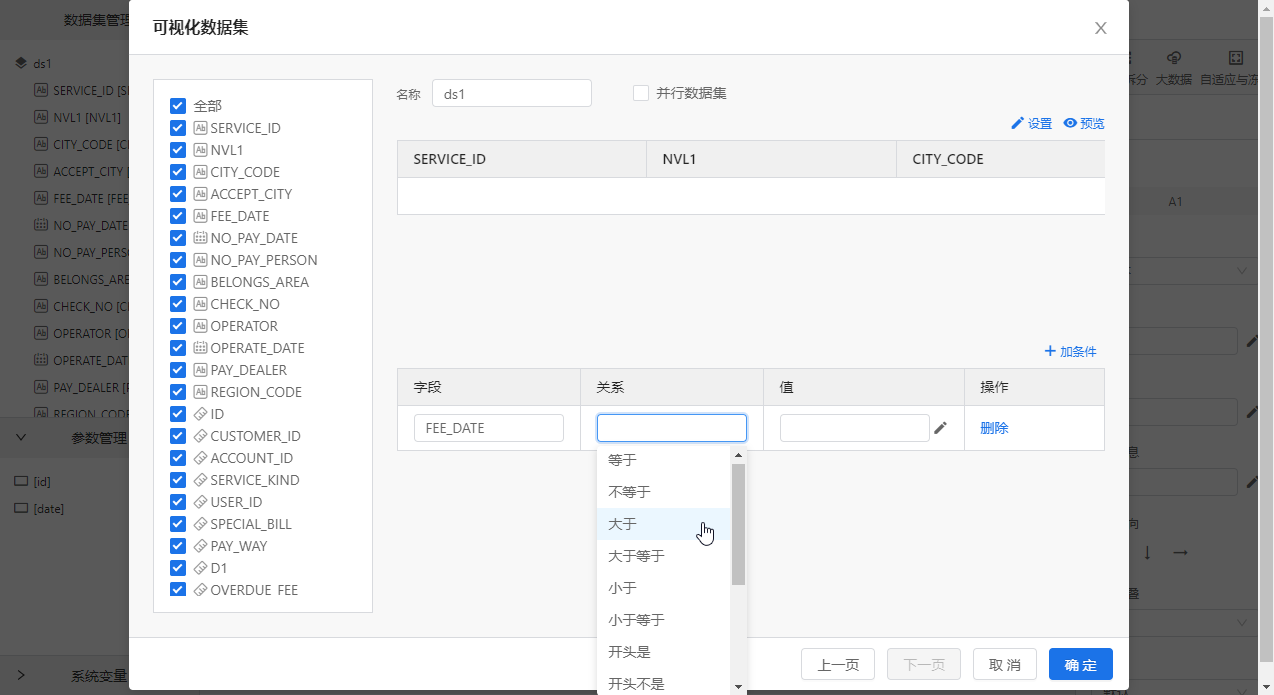Uncheck the ACCEPT_CITY field checkbox
Viewport: 1274px width, 695px height.
coord(178,194)
